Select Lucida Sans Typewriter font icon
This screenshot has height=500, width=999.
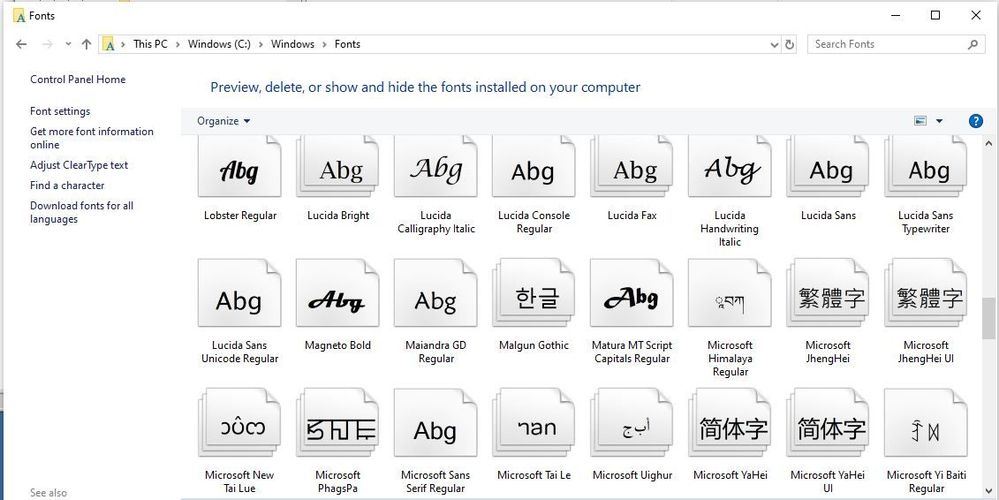[926, 166]
